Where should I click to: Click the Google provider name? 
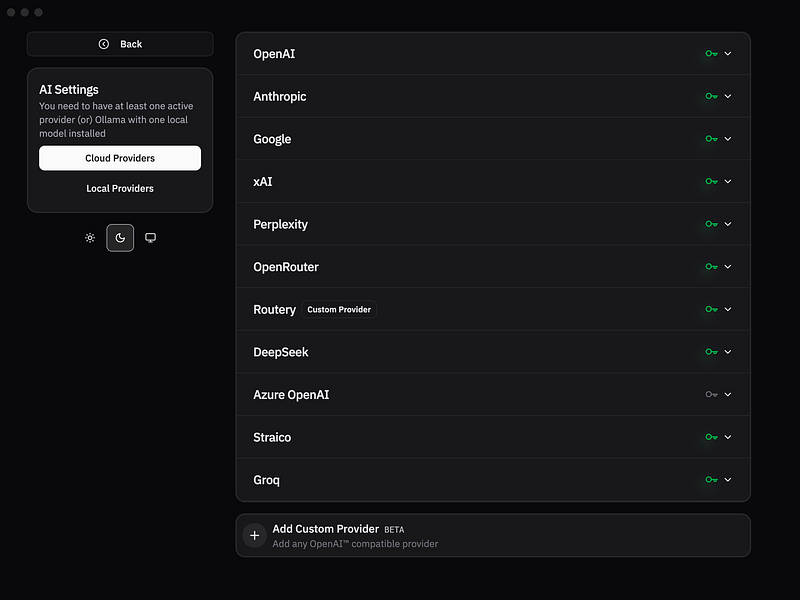[272, 139]
